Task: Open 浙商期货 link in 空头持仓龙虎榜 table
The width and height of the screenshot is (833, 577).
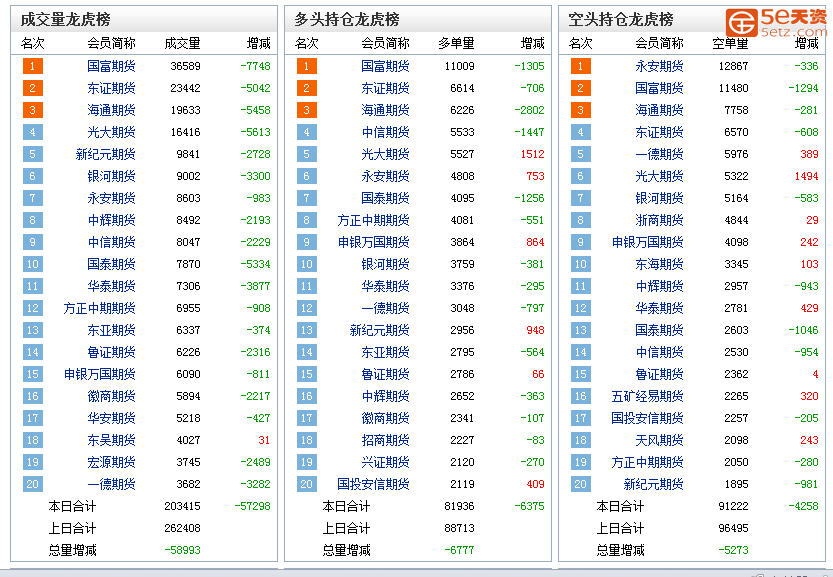Action: 659,220
